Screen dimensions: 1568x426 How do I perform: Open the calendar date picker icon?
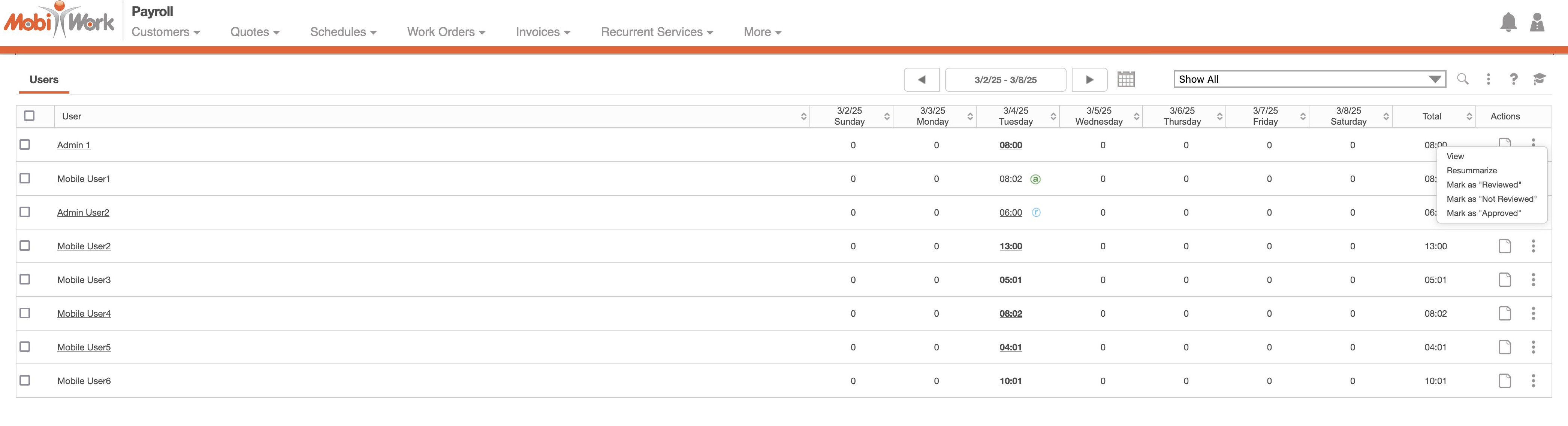click(1125, 80)
